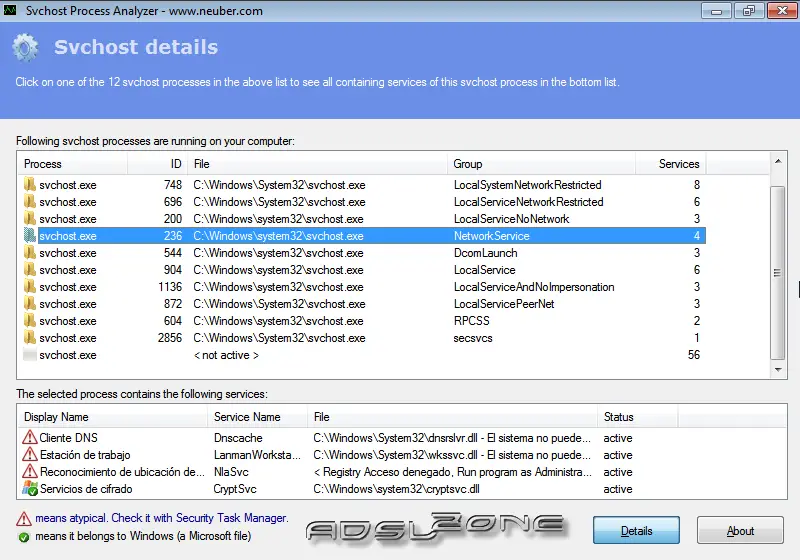Restore down the Svchost Process Analyzer window
This screenshot has width=800, height=560.
click(x=748, y=11)
